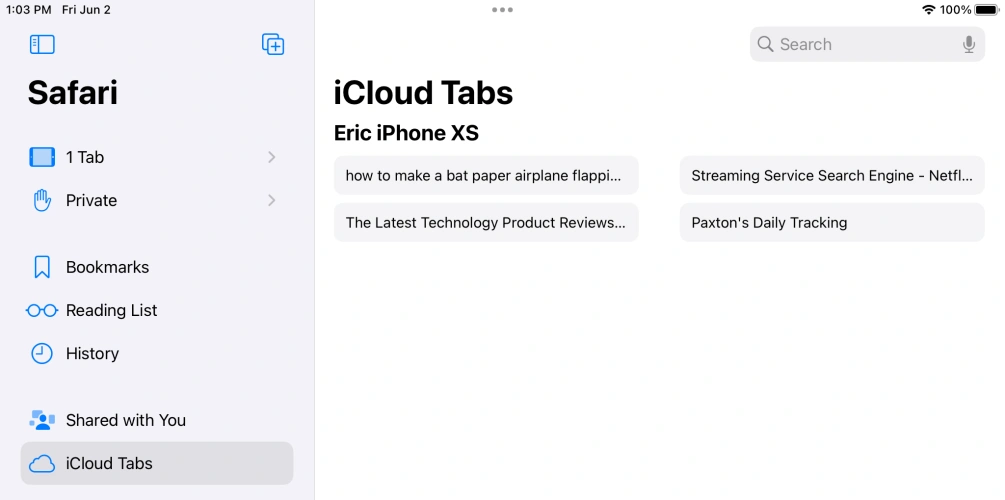
Task: Tap the Reading List glasses icon
Action: pos(42,310)
